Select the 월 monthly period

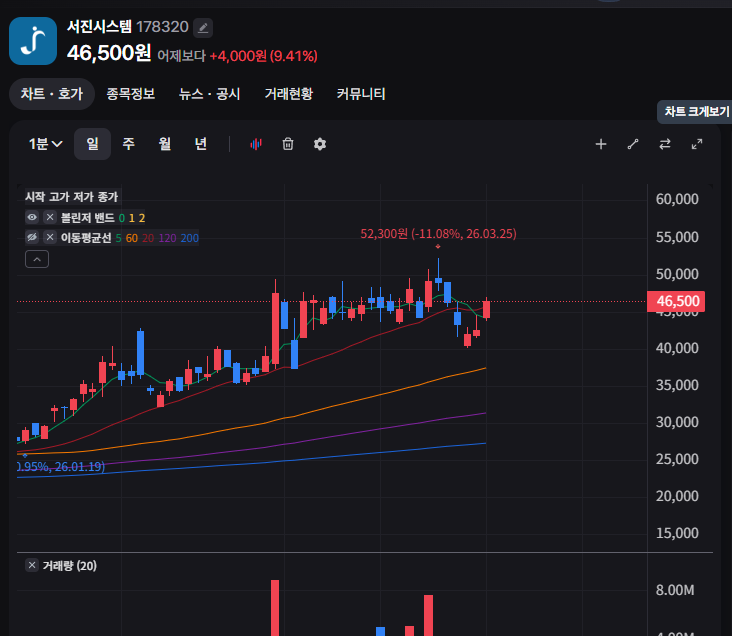[165, 144]
